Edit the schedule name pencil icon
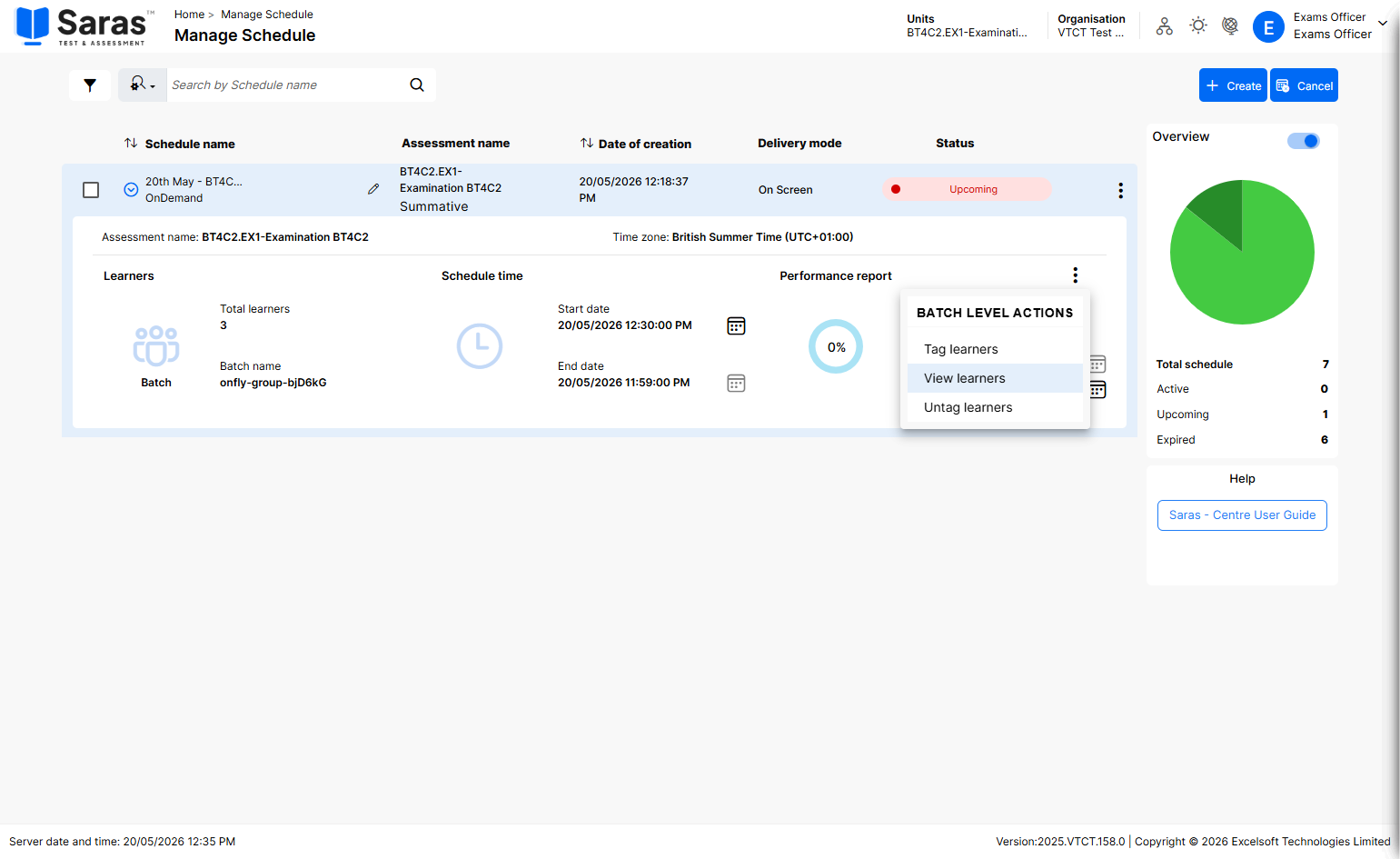1400x859 pixels. click(x=373, y=189)
